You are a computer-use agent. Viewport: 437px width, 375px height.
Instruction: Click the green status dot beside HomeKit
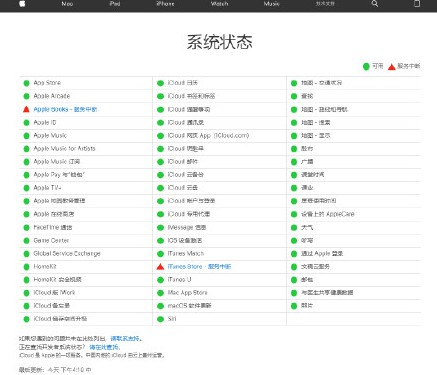[26, 267]
